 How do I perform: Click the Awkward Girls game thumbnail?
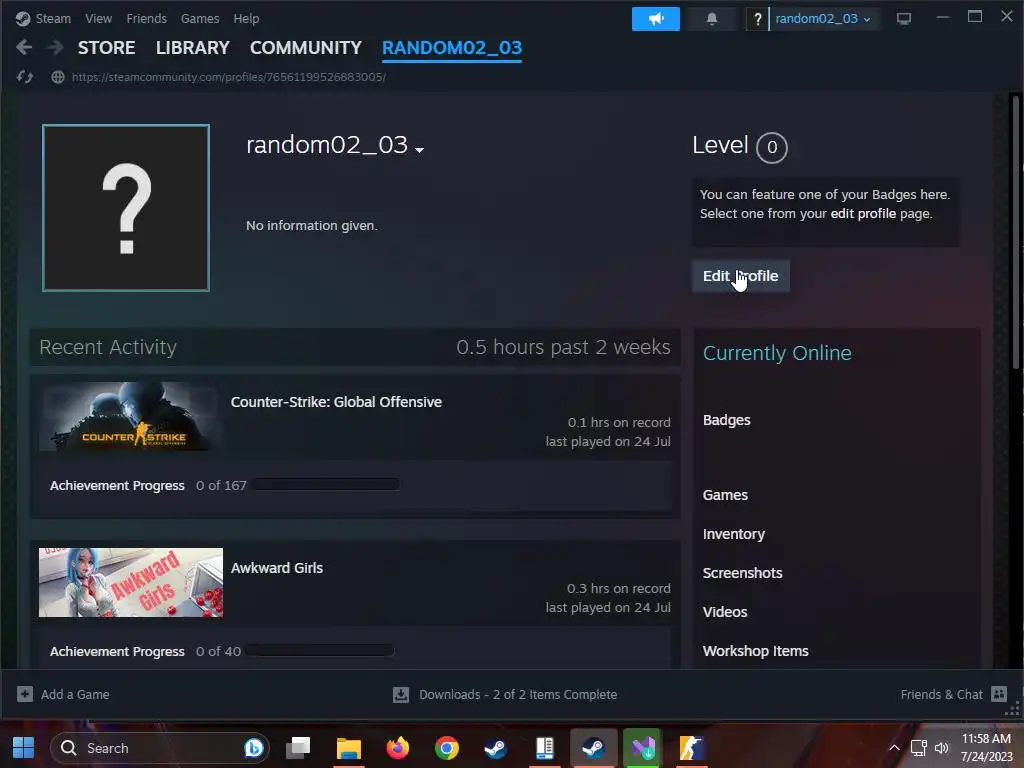[x=131, y=583]
